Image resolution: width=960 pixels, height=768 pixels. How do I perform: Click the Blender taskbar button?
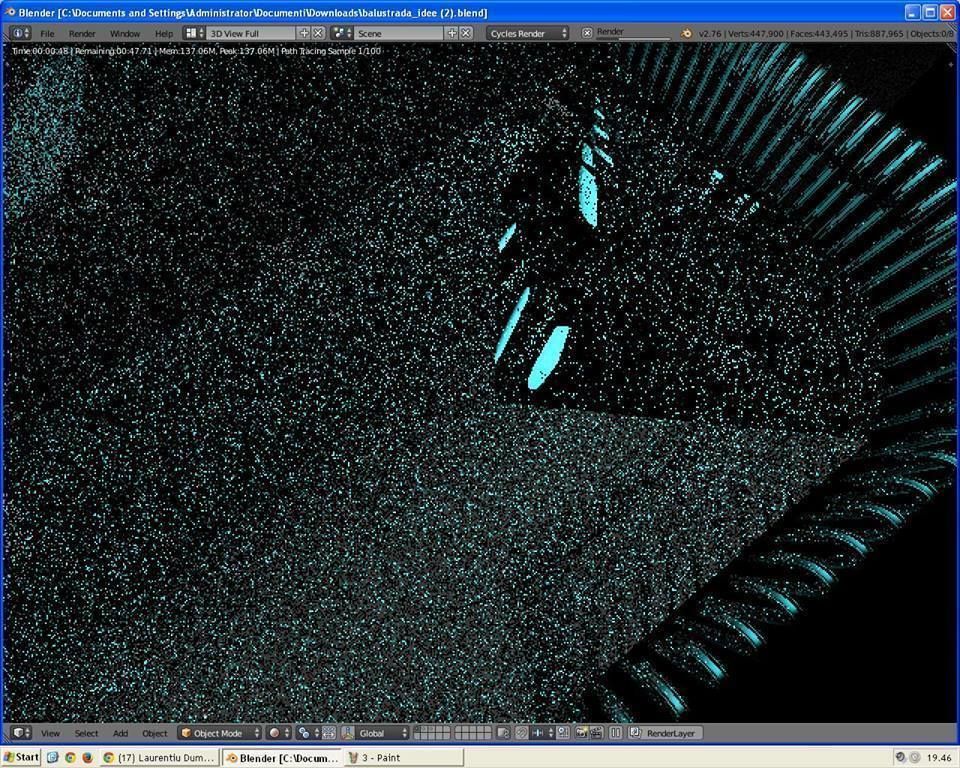pyautogui.click(x=282, y=758)
